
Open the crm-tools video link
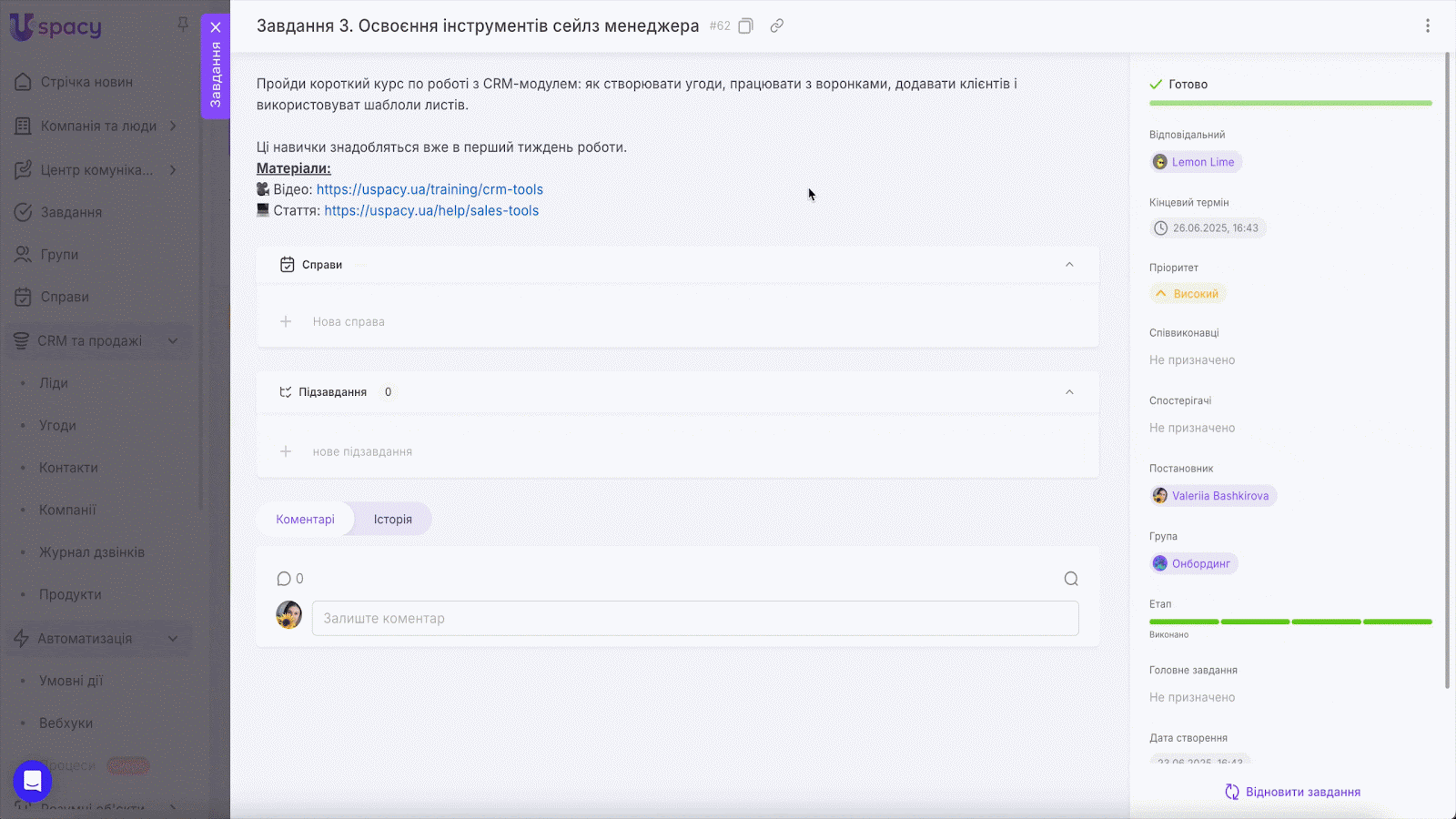430,189
